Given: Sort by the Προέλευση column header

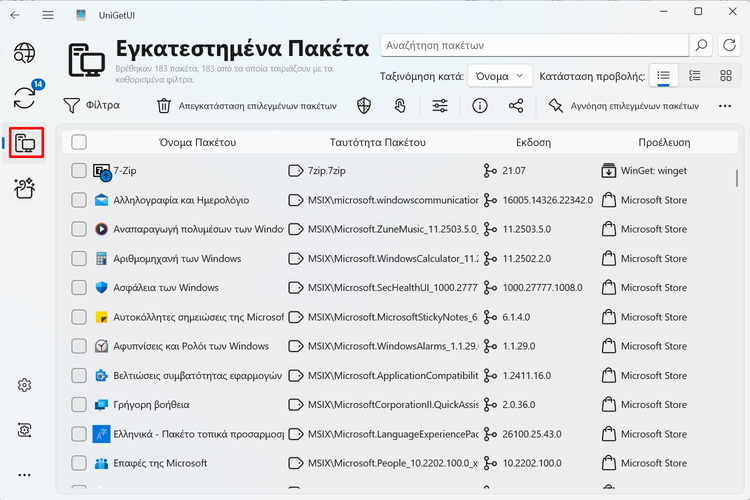Looking at the screenshot, I should [x=664, y=143].
